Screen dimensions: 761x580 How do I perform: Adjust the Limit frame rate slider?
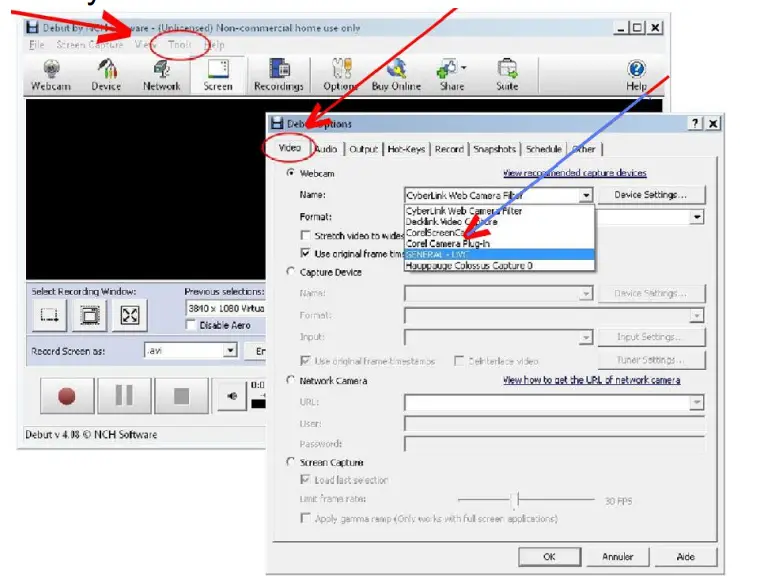(x=517, y=499)
